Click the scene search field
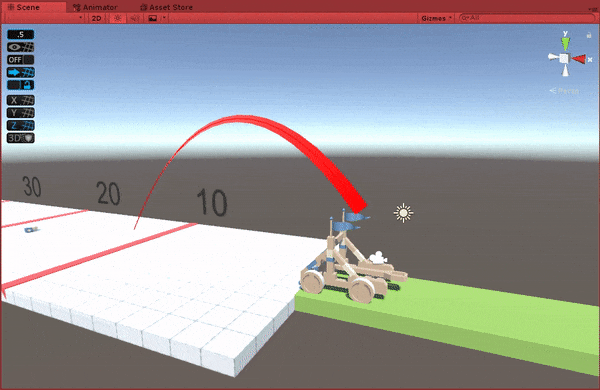The width and height of the screenshot is (600, 390). point(526,18)
